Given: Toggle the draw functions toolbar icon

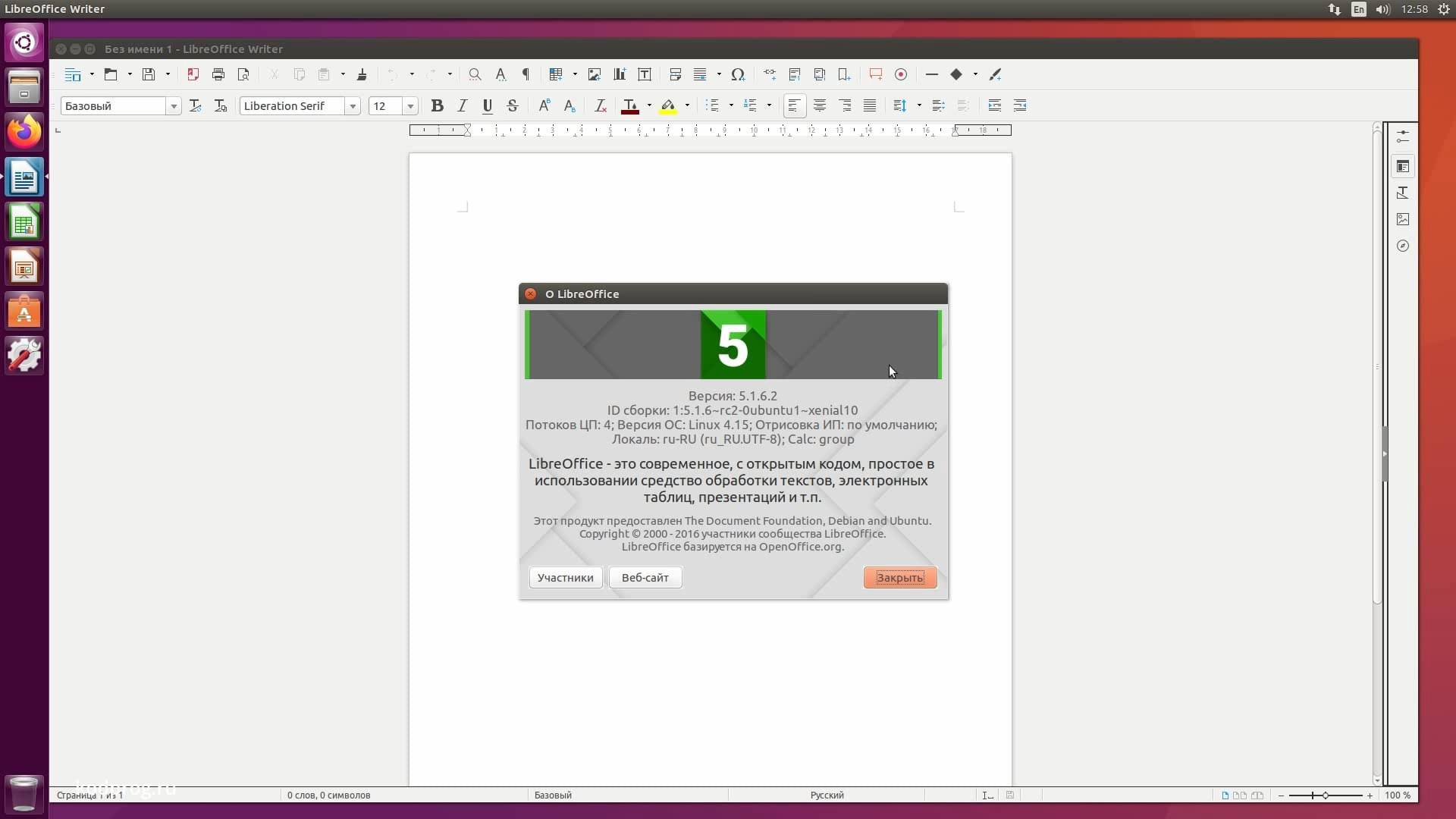Looking at the screenshot, I should click(996, 74).
